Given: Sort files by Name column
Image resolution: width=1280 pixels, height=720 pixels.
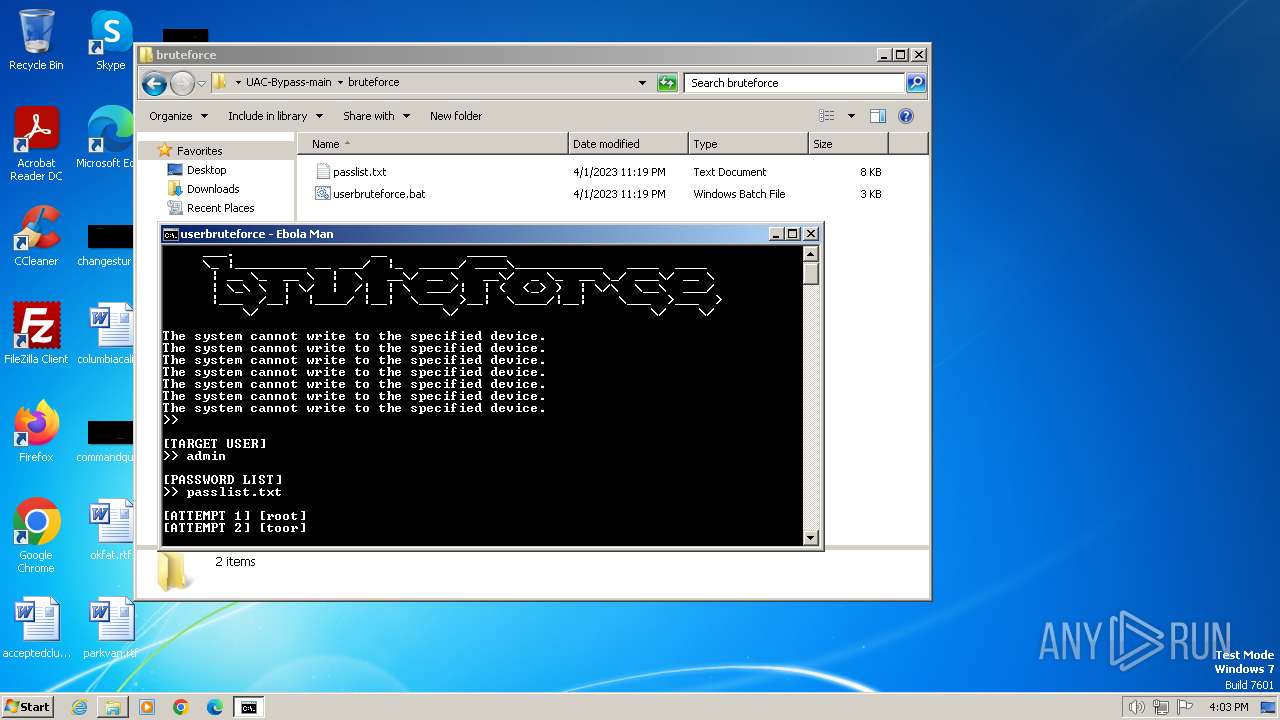Looking at the screenshot, I should (x=432, y=144).
